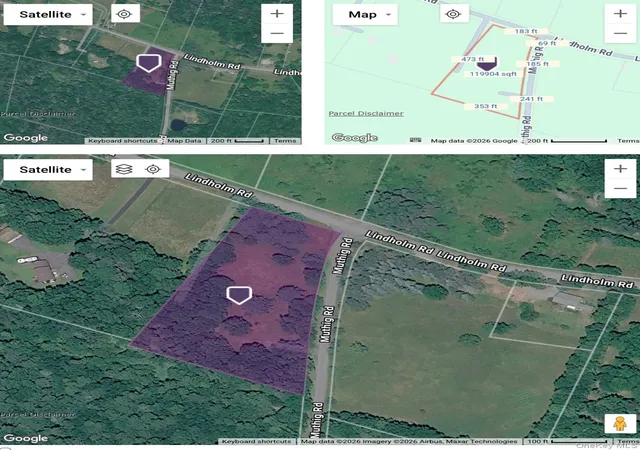Click 119904 sqft area label

click(x=493, y=74)
